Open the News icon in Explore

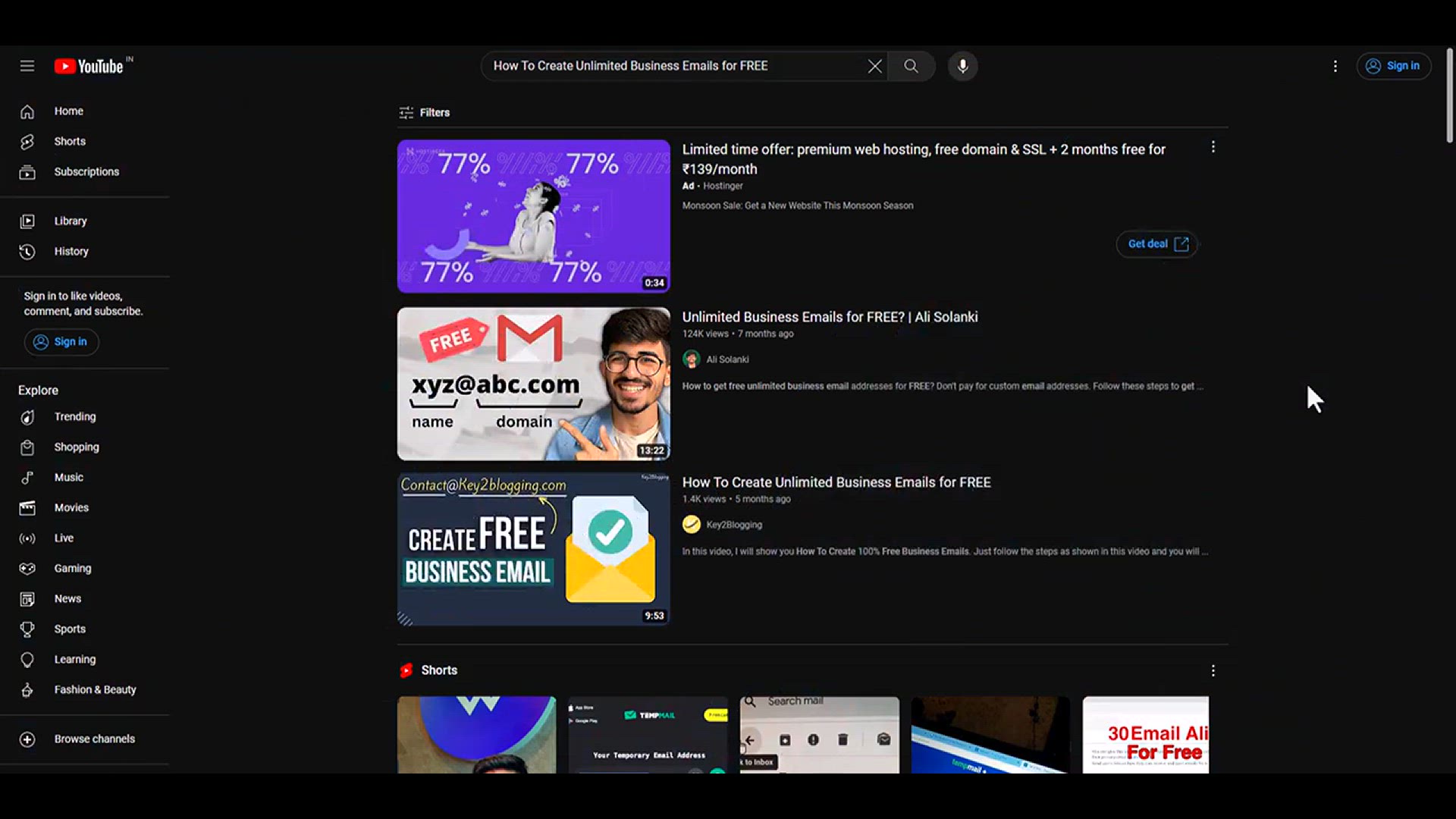click(x=27, y=599)
